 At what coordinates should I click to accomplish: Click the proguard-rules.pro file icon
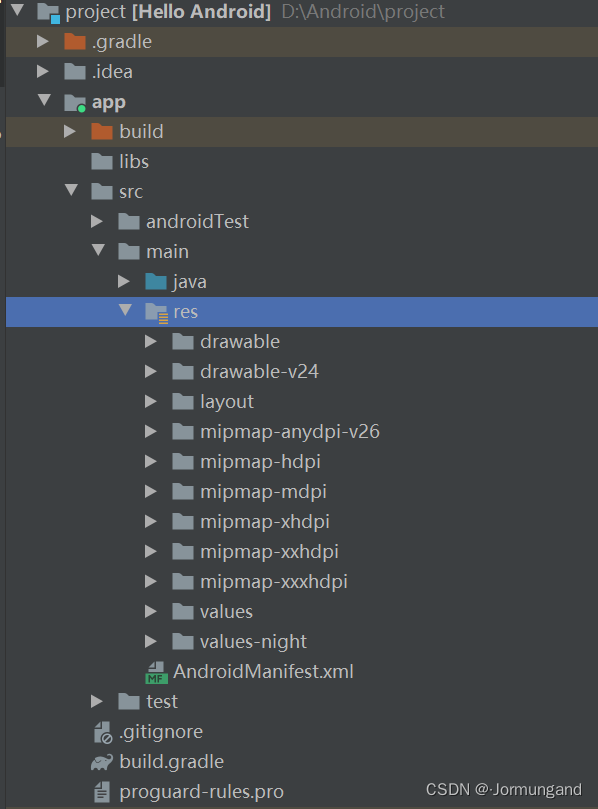[x=102, y=792]
